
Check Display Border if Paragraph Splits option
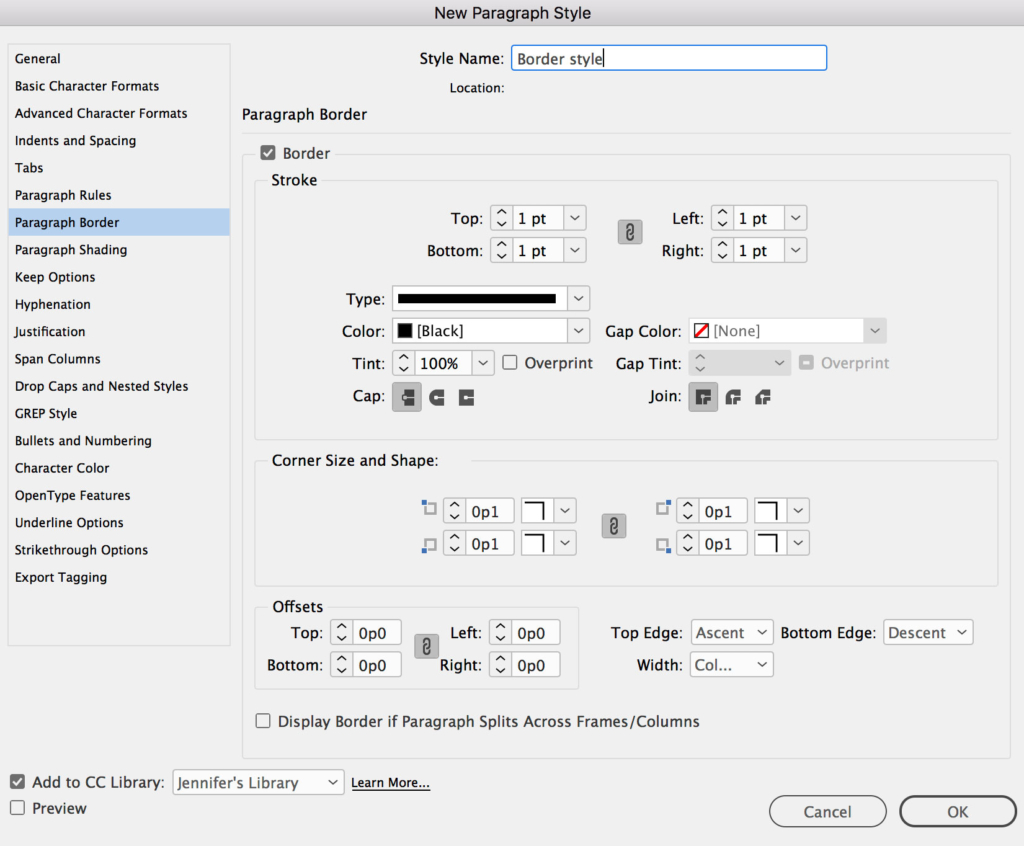(x=263, y=720)
